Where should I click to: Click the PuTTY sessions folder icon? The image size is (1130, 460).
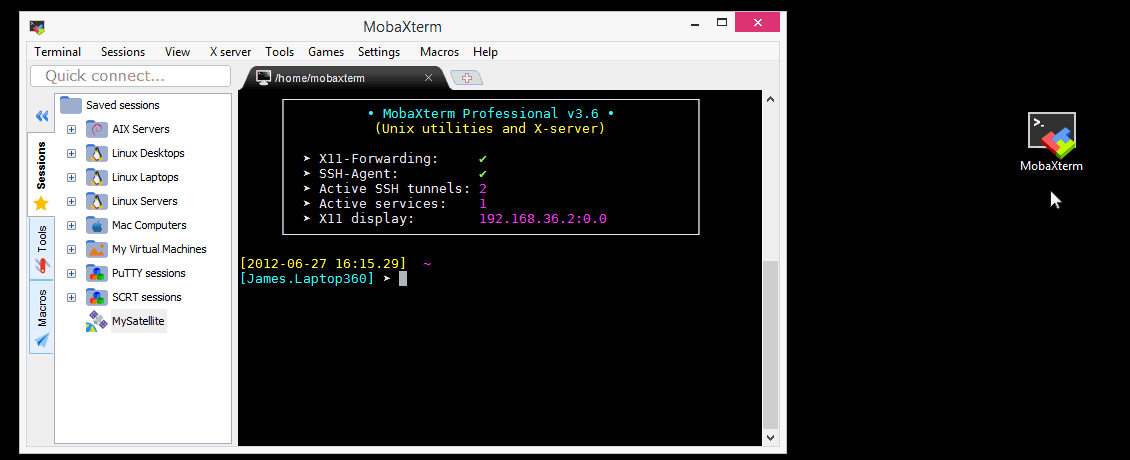(x=96, y=273)
